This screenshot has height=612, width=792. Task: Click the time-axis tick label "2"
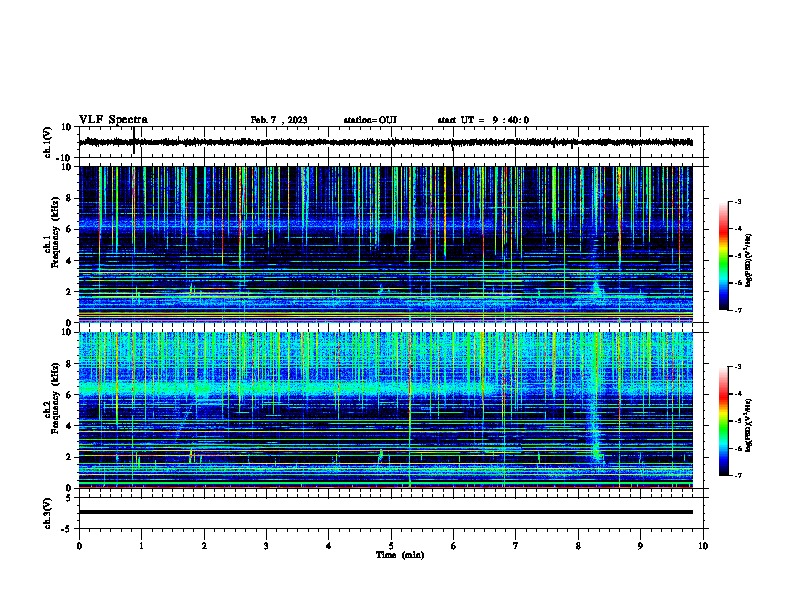coord(204,545)
